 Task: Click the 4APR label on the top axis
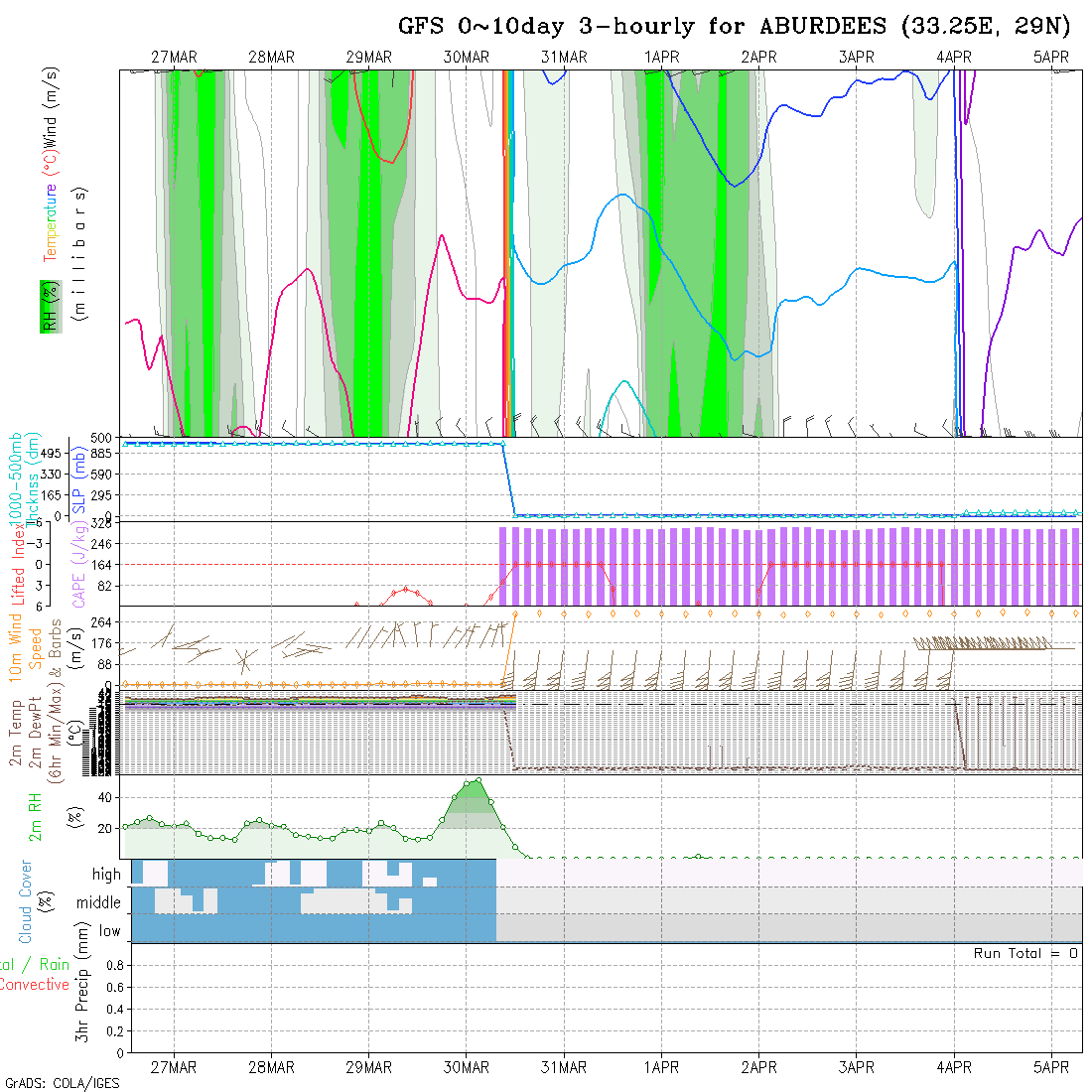[954, 58]
